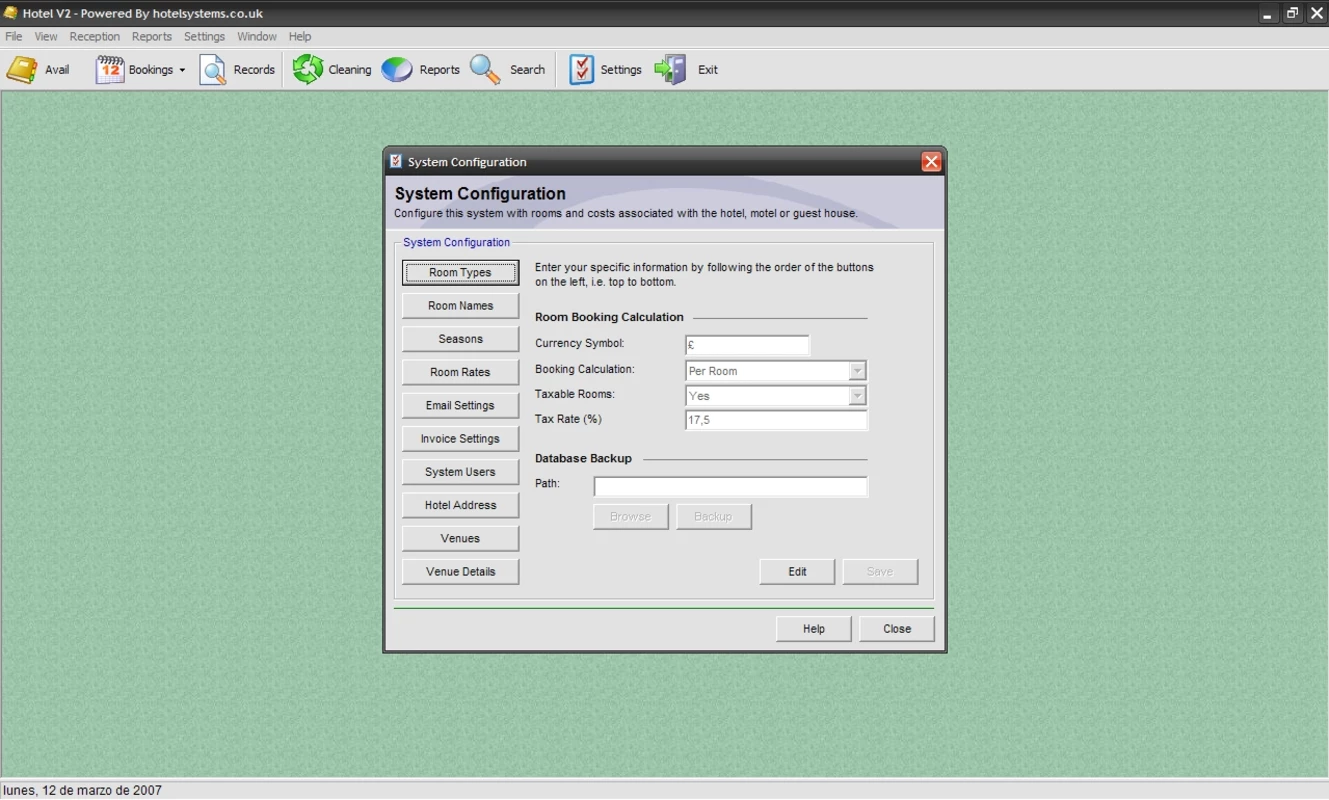Open the Reception menu
The image size is (1329, 800).
point(95,37)
